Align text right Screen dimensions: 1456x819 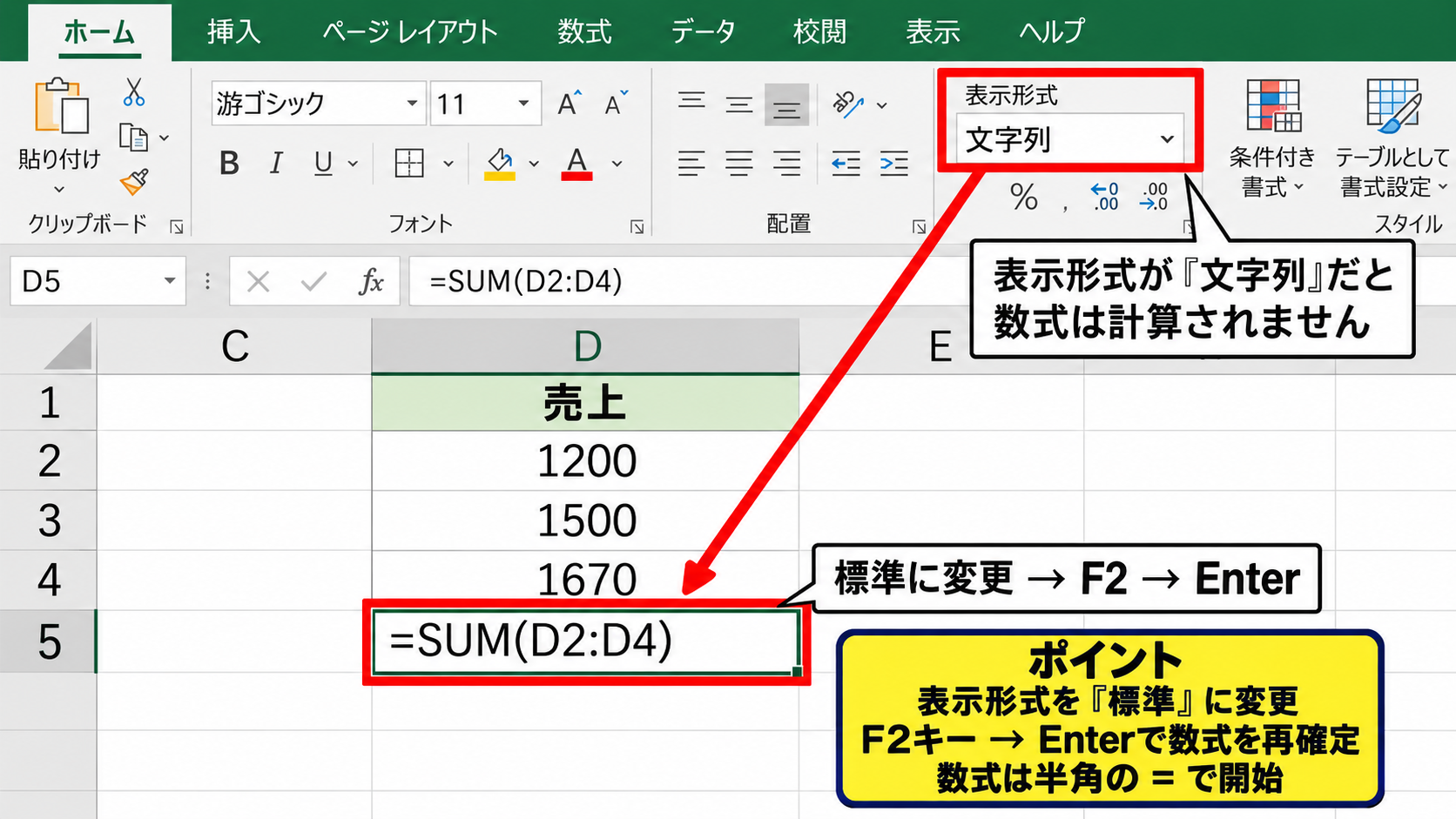tap(786, 163)
